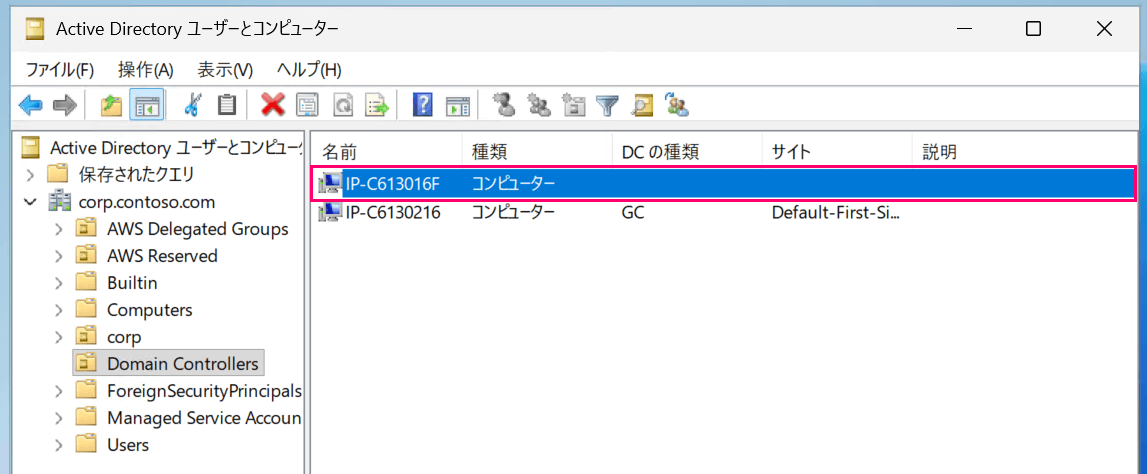This screenshot has height=474, width=1147.
Task: Collapse the corp.contoso.com domain node
Action: 30,201
